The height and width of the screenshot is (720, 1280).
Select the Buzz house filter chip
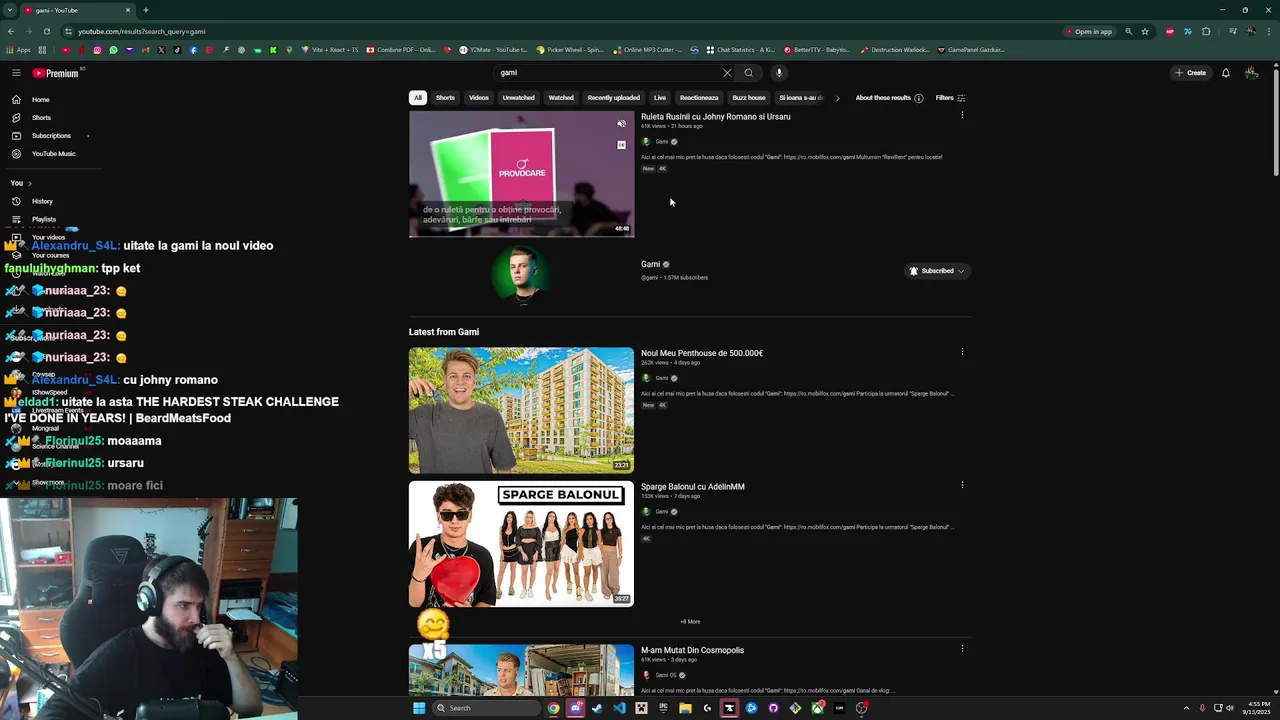pos(749,98)
